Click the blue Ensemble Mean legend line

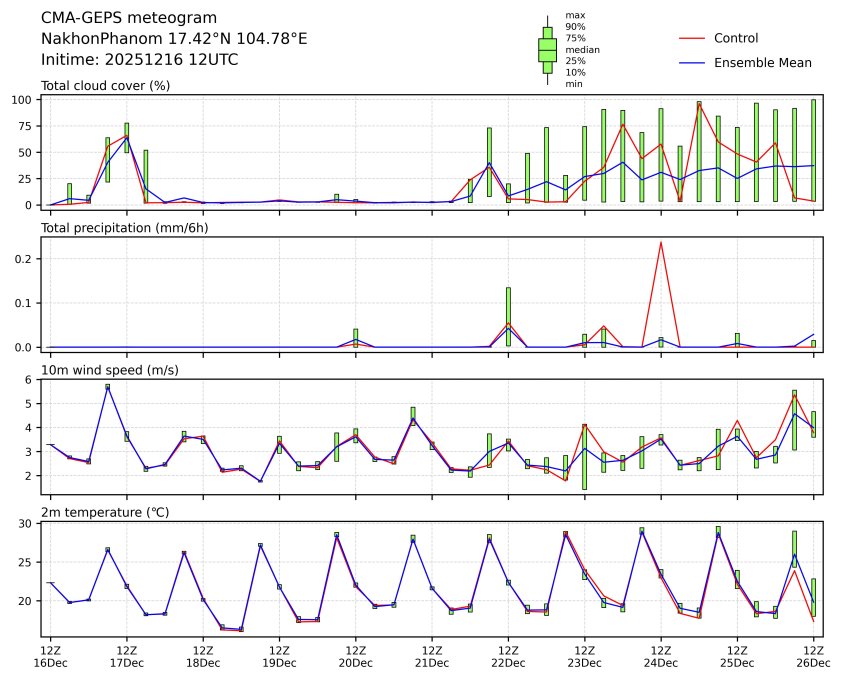(692, 62)
